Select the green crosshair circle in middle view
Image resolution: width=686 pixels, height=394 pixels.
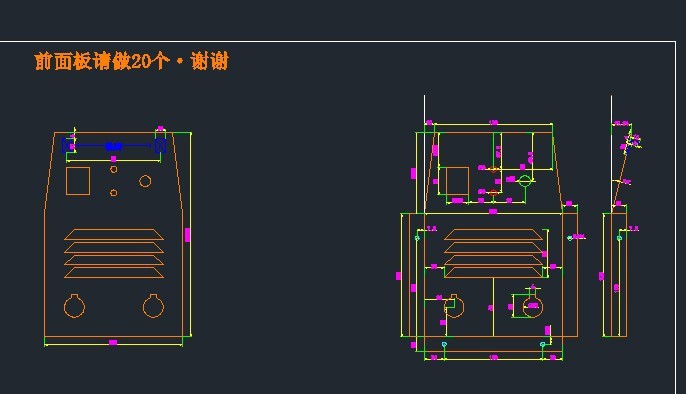[x=525, y=181]
